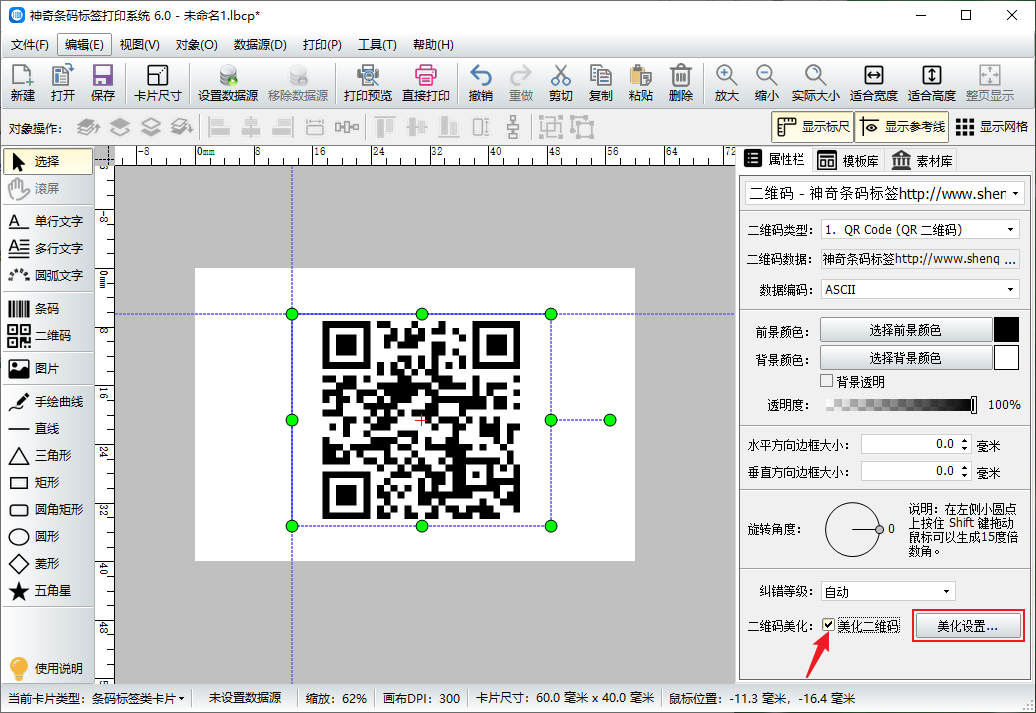The width and height of the screenshot is (1036, 713).
Task: Switch to the 模板库 template library tab
Action: (x=848, y=161)
